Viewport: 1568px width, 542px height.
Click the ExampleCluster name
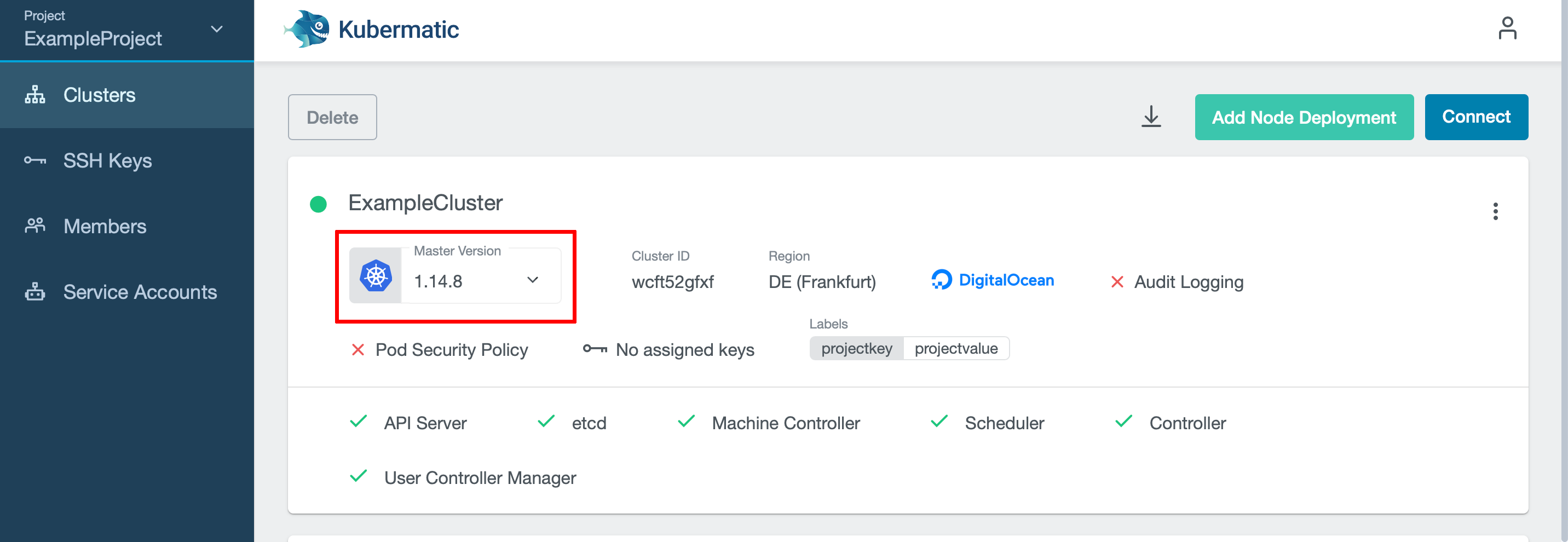(425, 204)
